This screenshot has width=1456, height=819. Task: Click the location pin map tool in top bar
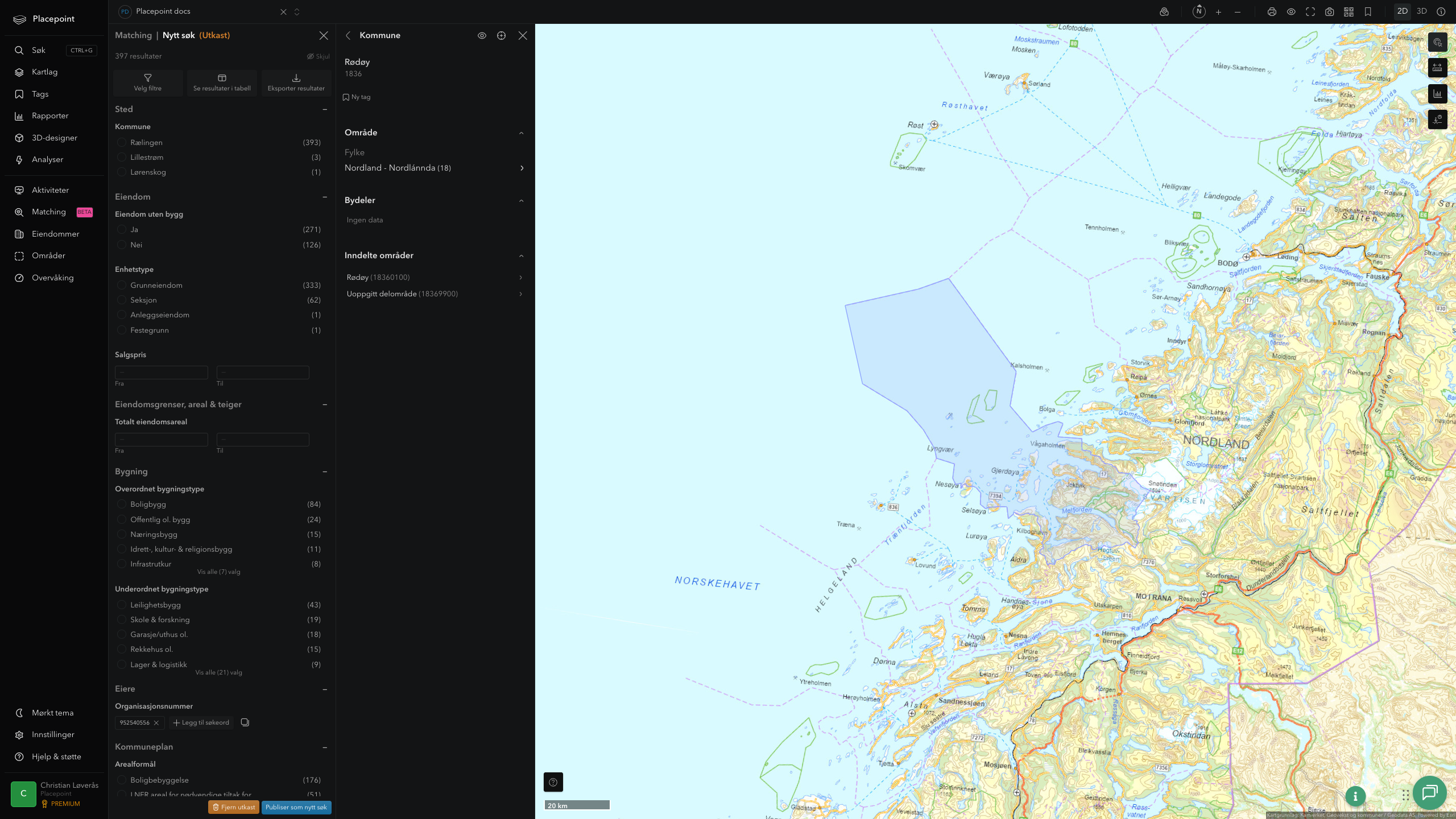(x=1164, y=12)
